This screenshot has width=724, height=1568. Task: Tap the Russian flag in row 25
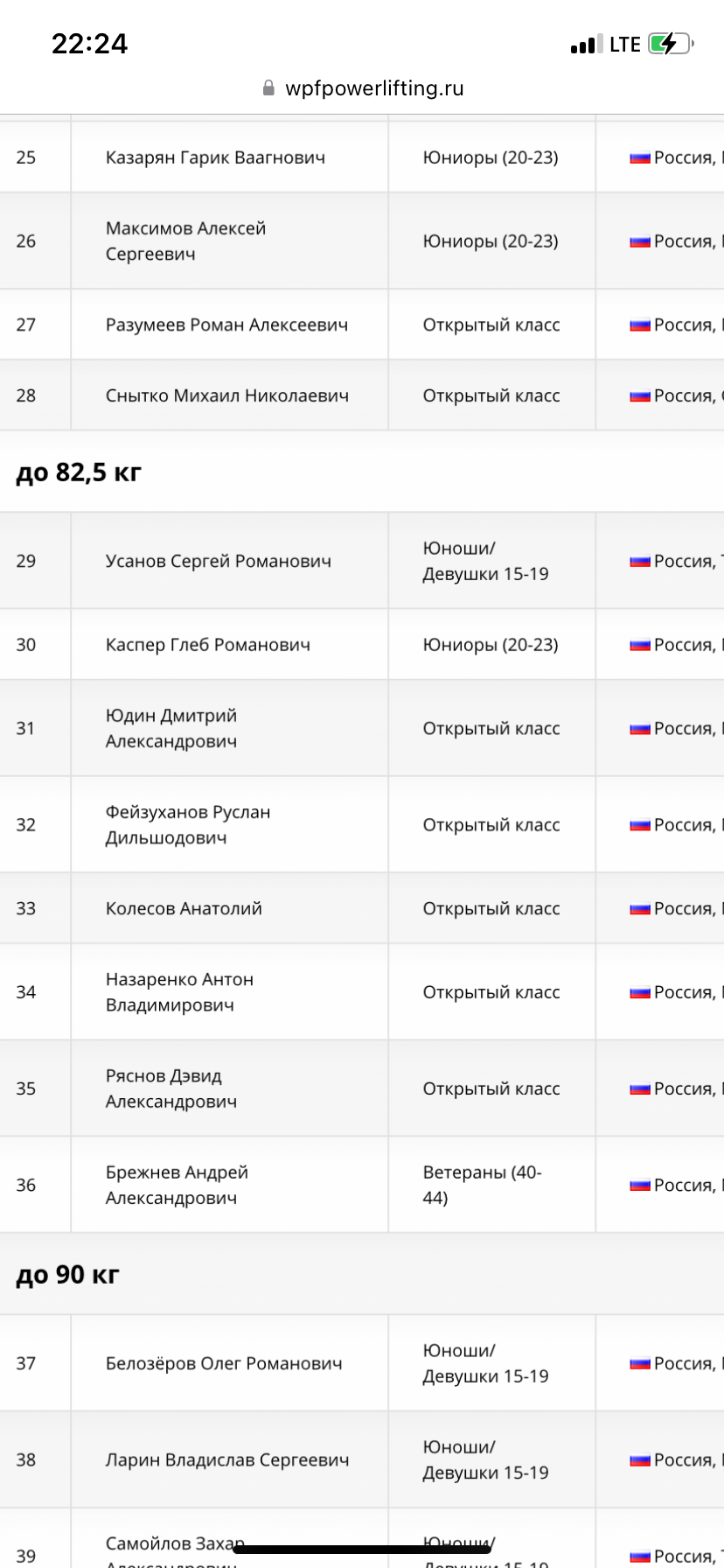[x=640, y=158]
